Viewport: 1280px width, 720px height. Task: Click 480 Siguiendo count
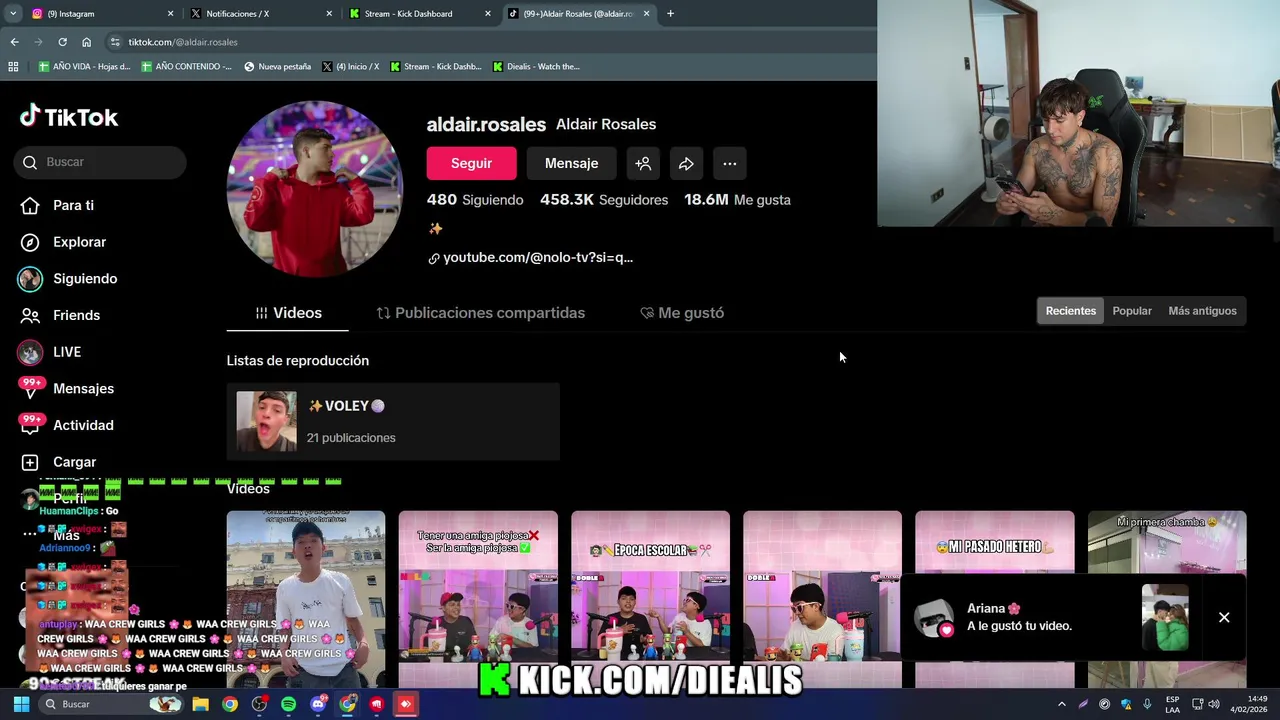(475, 200)
